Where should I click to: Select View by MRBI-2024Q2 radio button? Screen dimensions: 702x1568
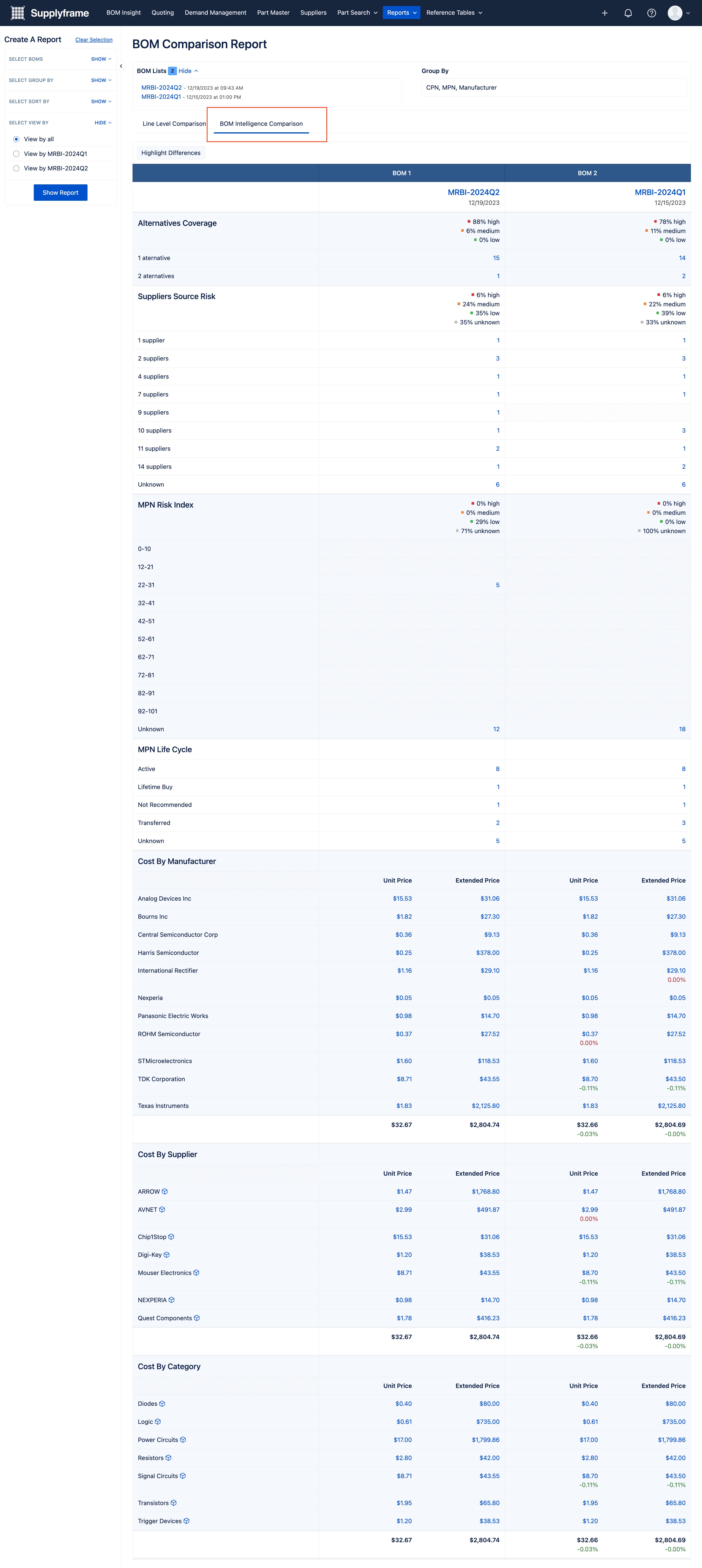[16, 169]
